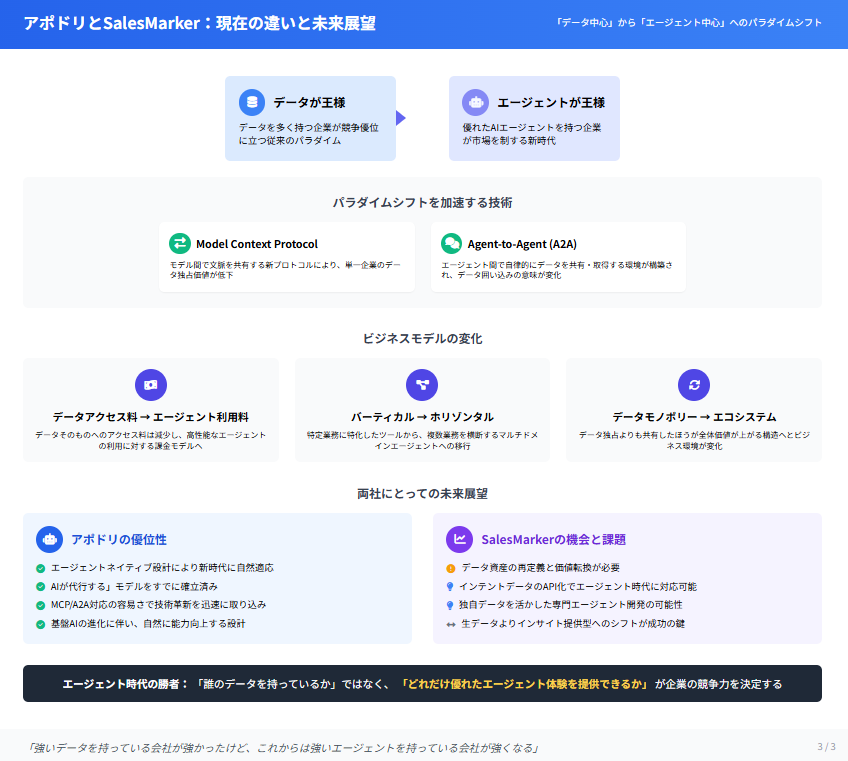Click the green check beside 基盤AIの進化に伴い
The image size is (848, 761).
[41, 624]
